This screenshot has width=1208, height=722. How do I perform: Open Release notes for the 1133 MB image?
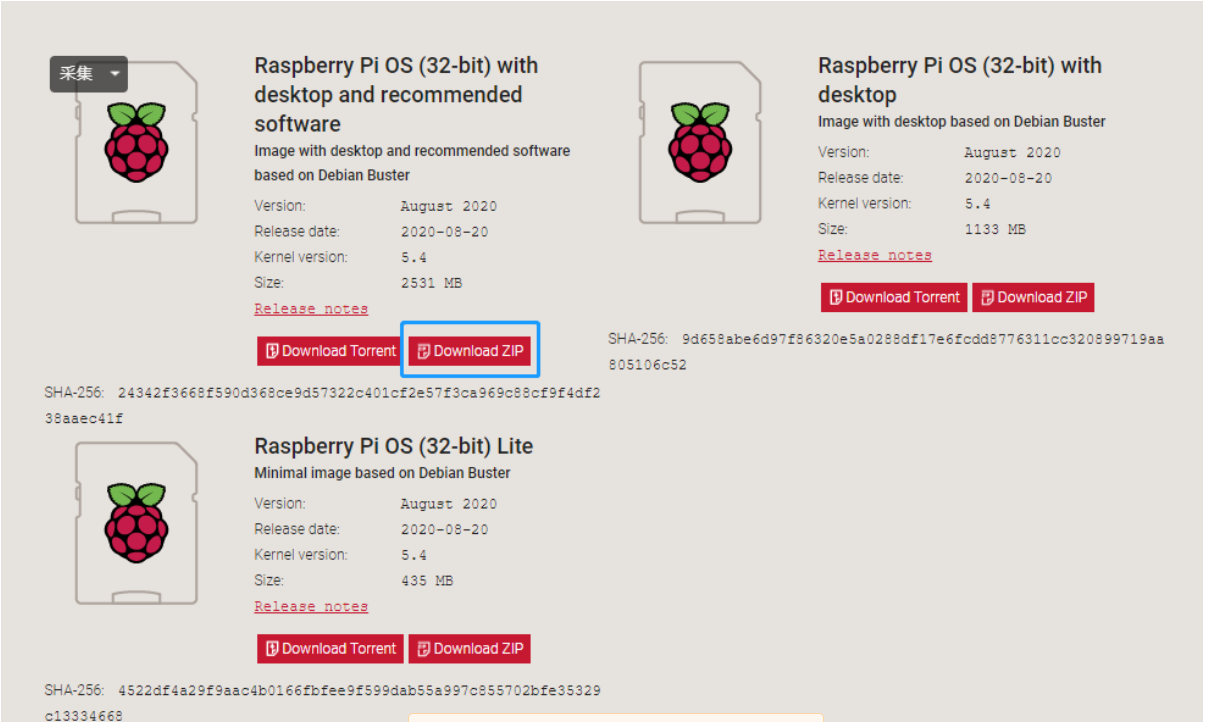point(875,255)
